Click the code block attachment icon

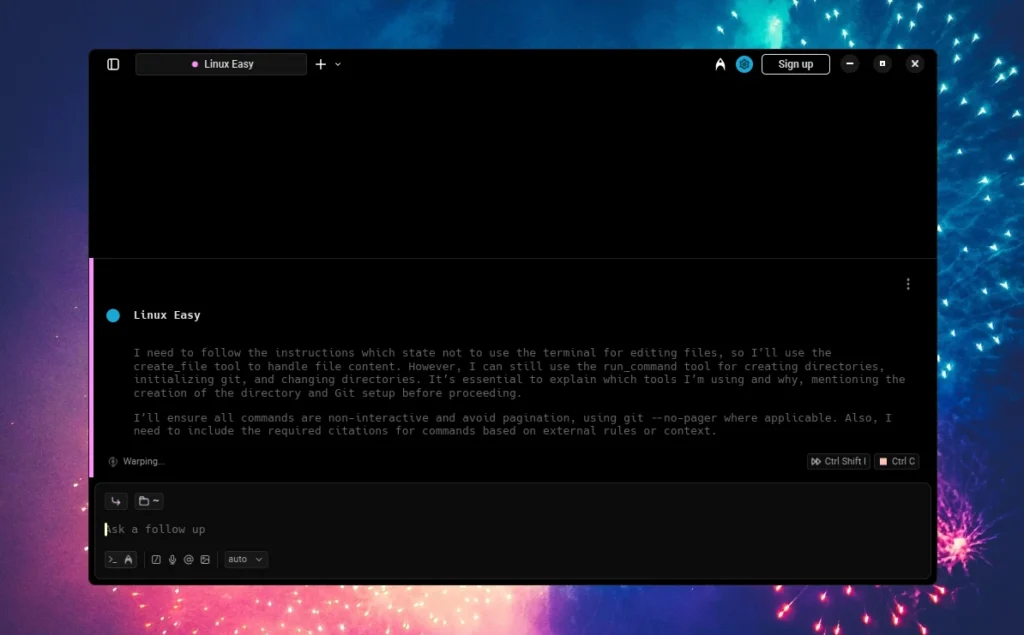(156, 559)
